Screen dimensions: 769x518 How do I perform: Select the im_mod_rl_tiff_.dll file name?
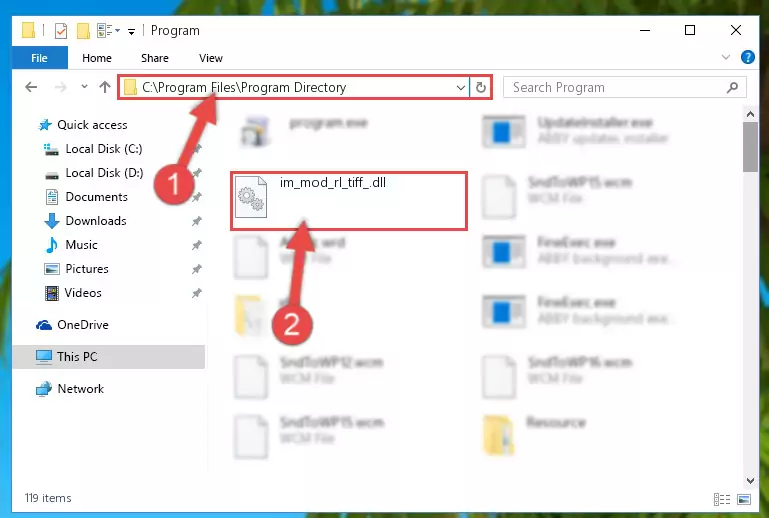pos(333,182)
